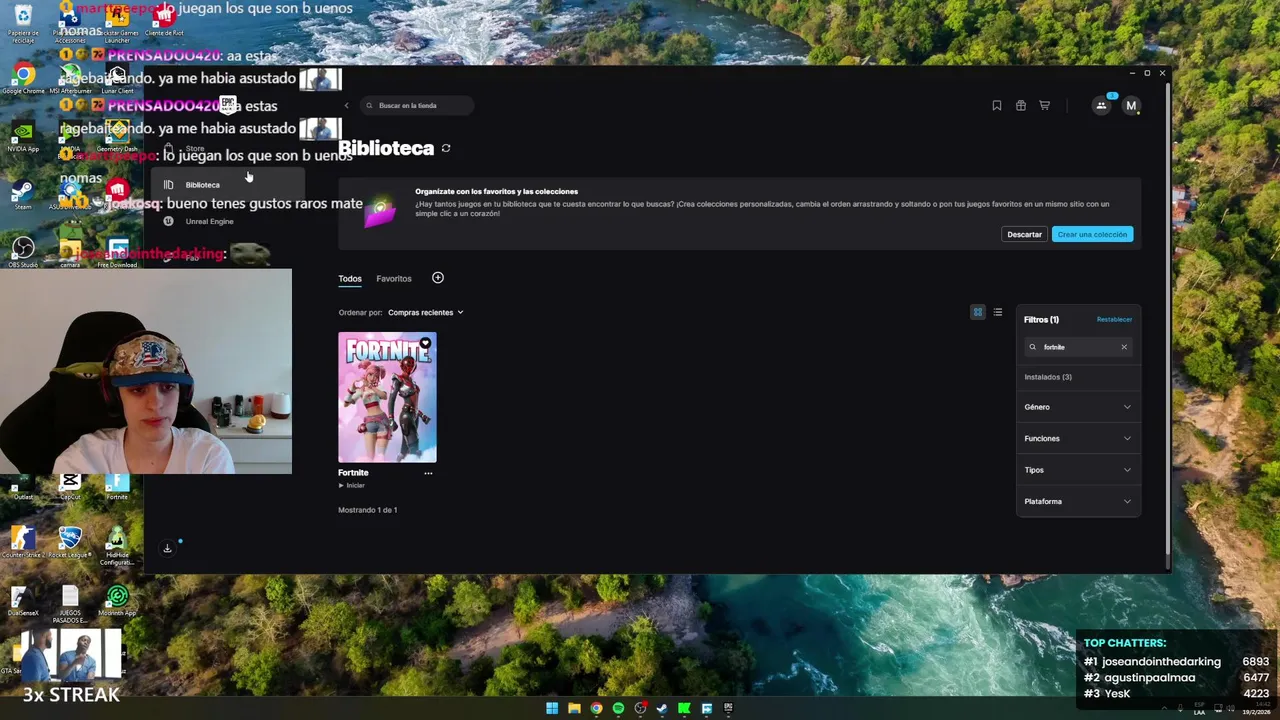Click Restablecer to reset filters
Viewport: 1280px width, 720px height.
[x=1114, y=320]
